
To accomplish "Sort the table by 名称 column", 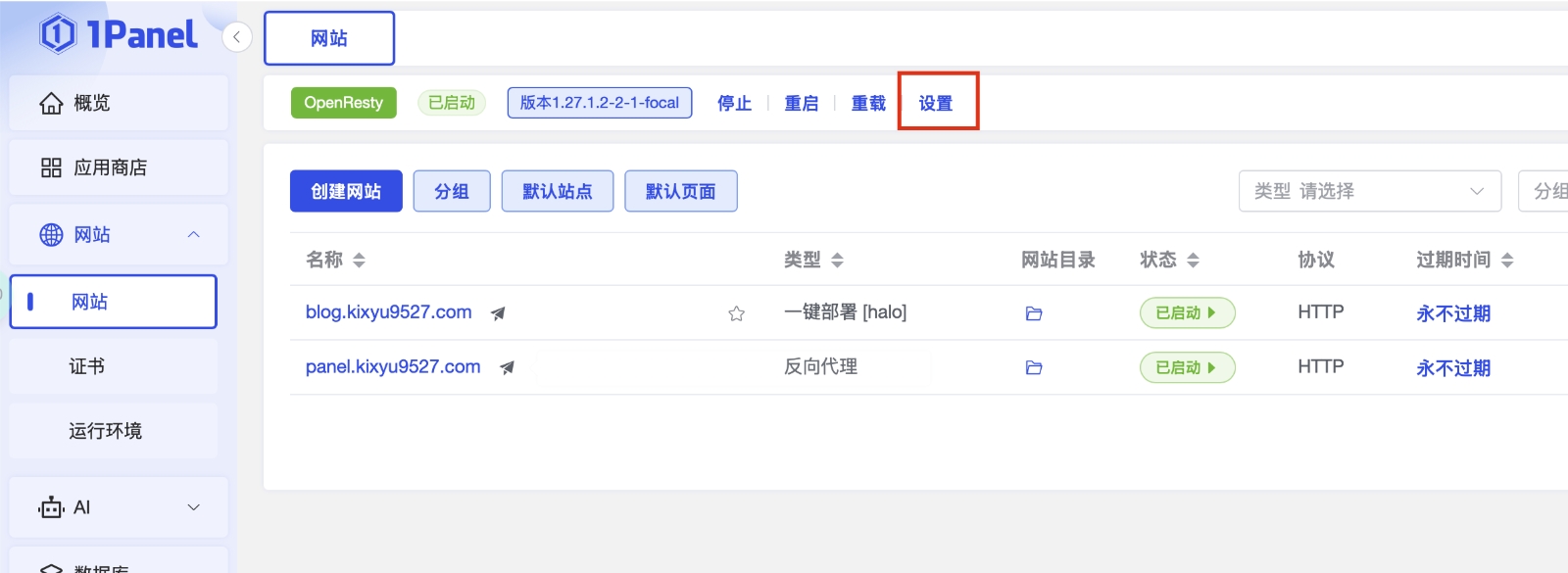I will (x=359, y=260).
